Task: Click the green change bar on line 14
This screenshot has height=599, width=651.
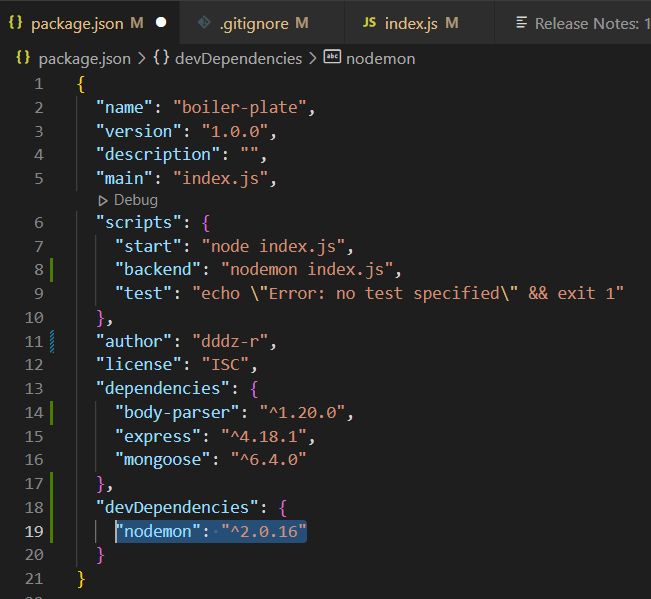Action: pyautogui.click(x=51, y=413)
